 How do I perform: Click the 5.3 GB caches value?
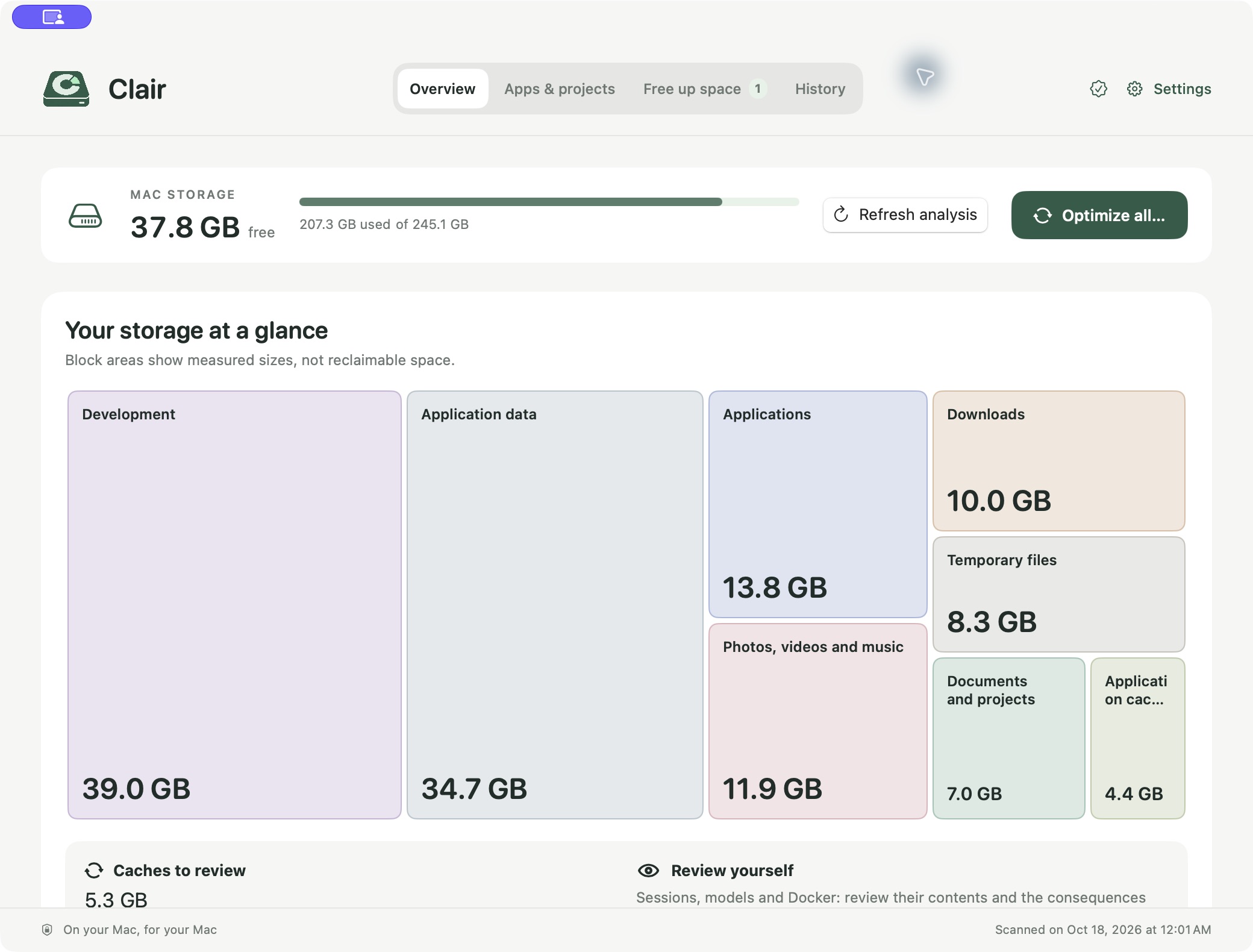pyautogui.click(x=116, y=900)
